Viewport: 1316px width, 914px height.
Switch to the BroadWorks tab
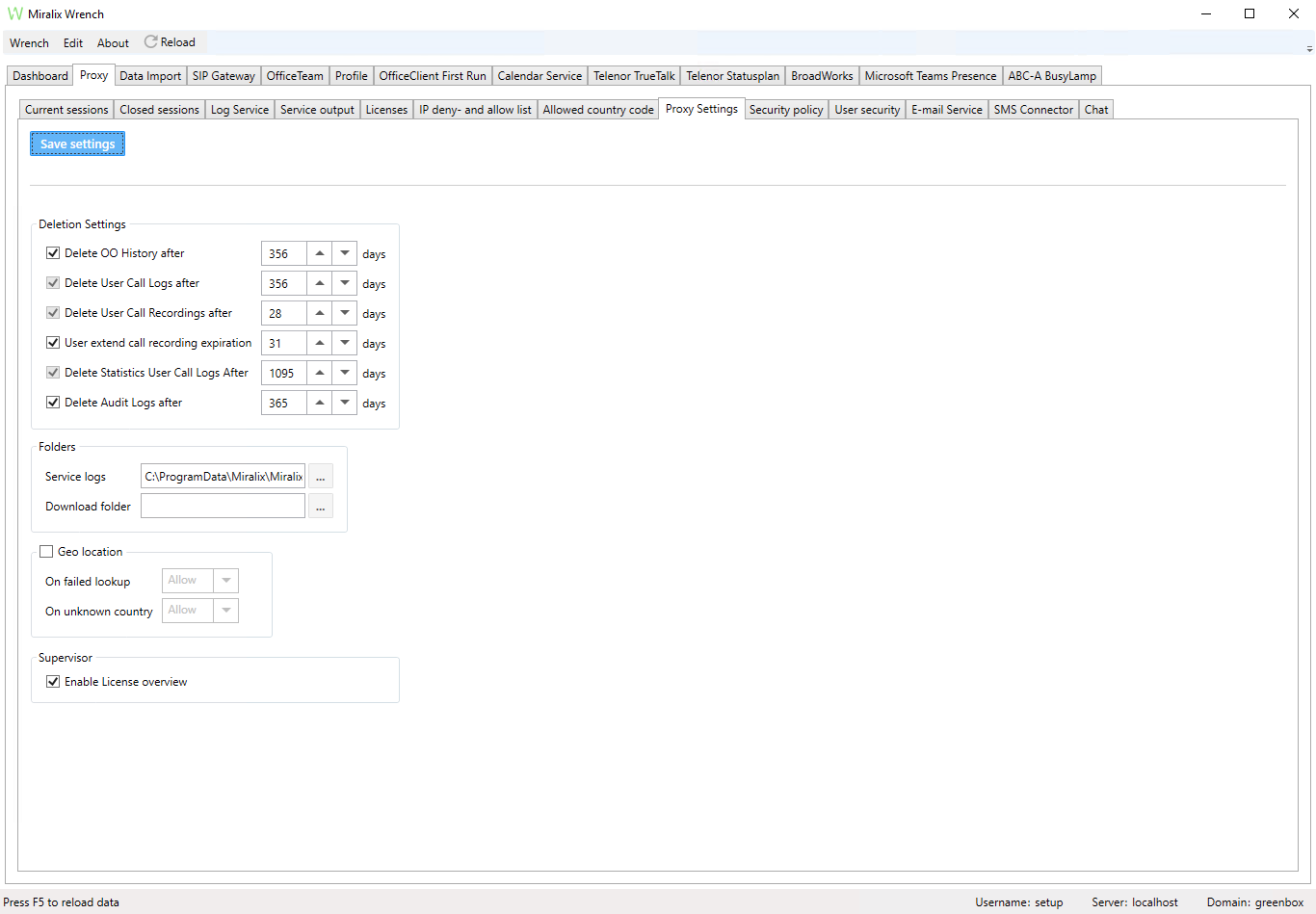pyautogui.click(x=822, y=76)
